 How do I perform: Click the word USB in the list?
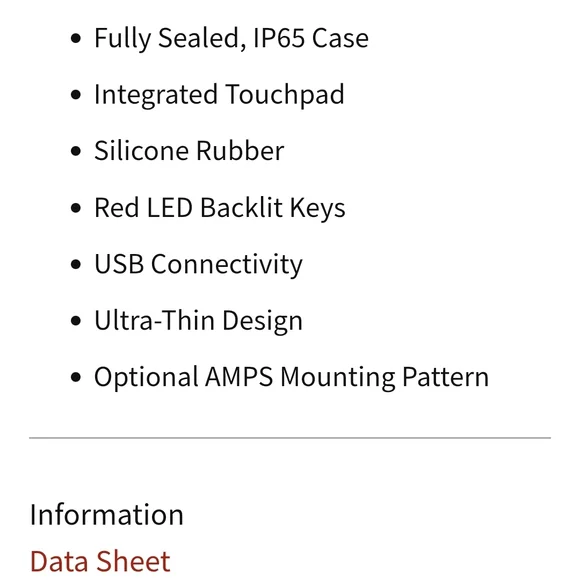(119, 264)
